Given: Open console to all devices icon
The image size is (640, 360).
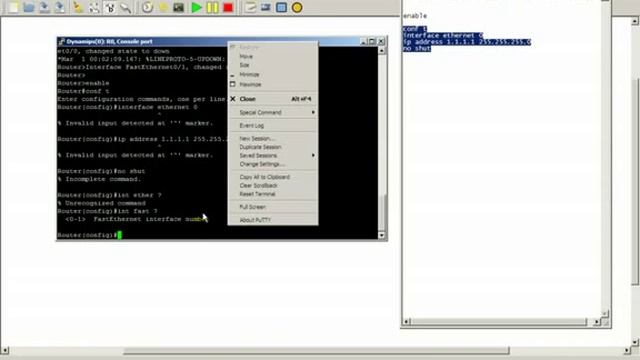Looking at the screenshot, I should 178,7.
